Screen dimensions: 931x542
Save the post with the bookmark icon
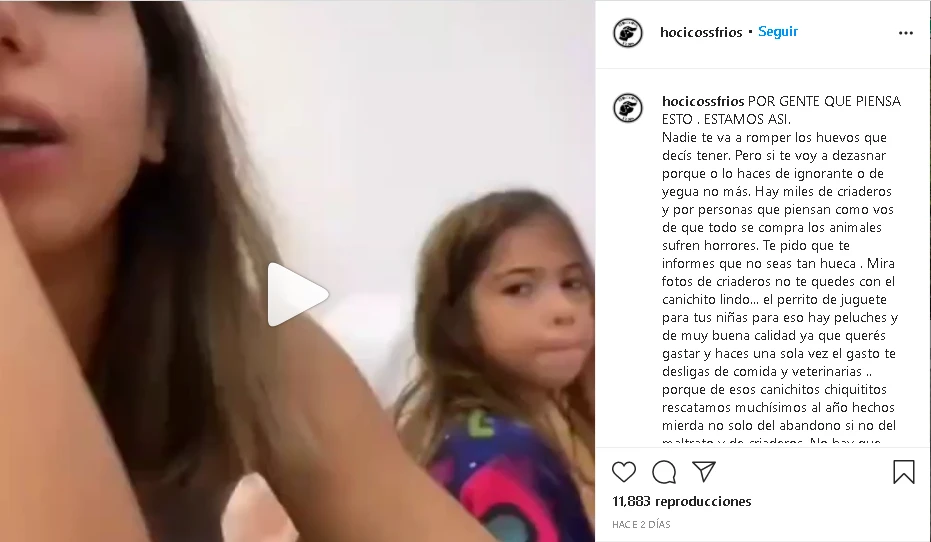point(904,472)
